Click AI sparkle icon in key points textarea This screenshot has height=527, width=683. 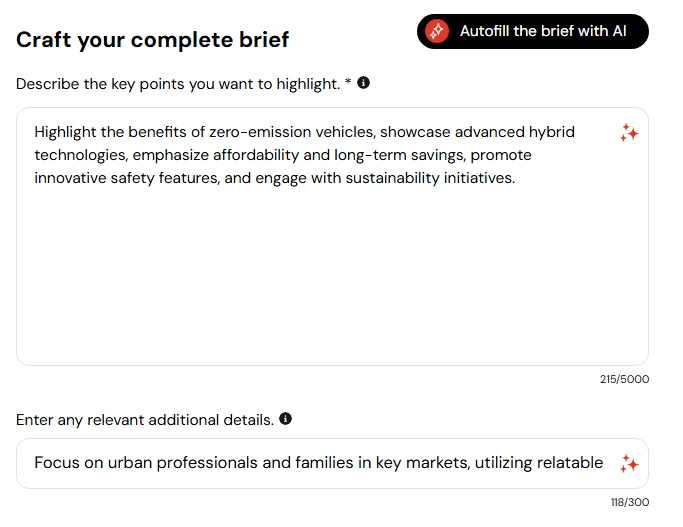click(629, 133)
